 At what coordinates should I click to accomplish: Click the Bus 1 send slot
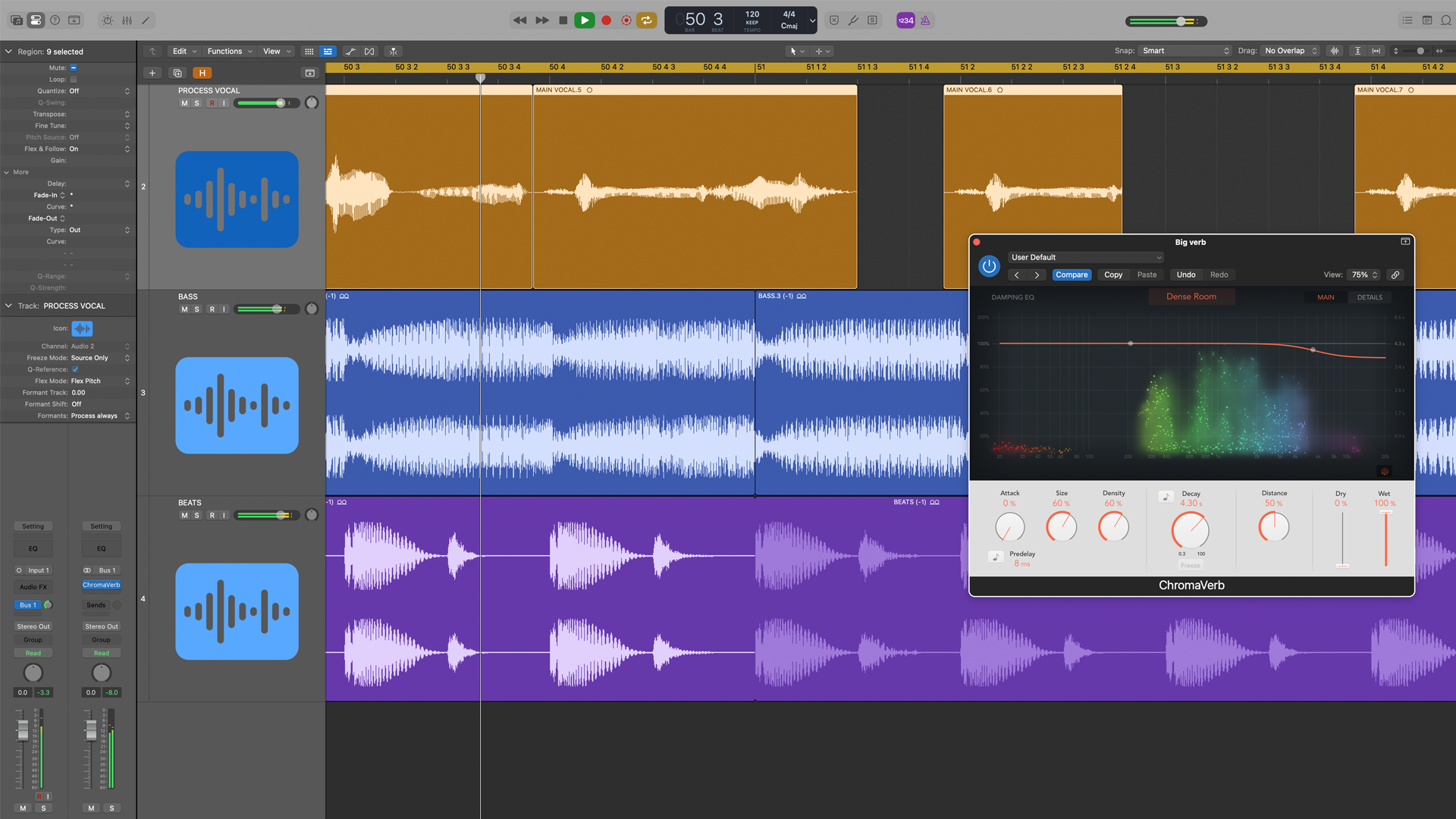[x=27, y=605]
